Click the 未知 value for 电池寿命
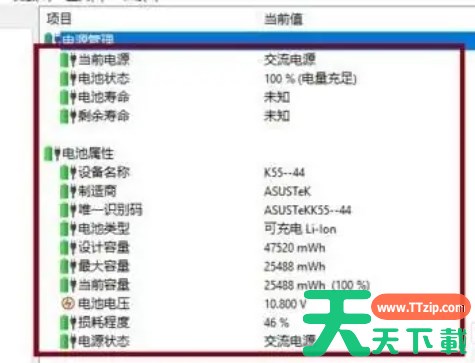This screenshot has height=363, width=475. click(x=277, y=97)
